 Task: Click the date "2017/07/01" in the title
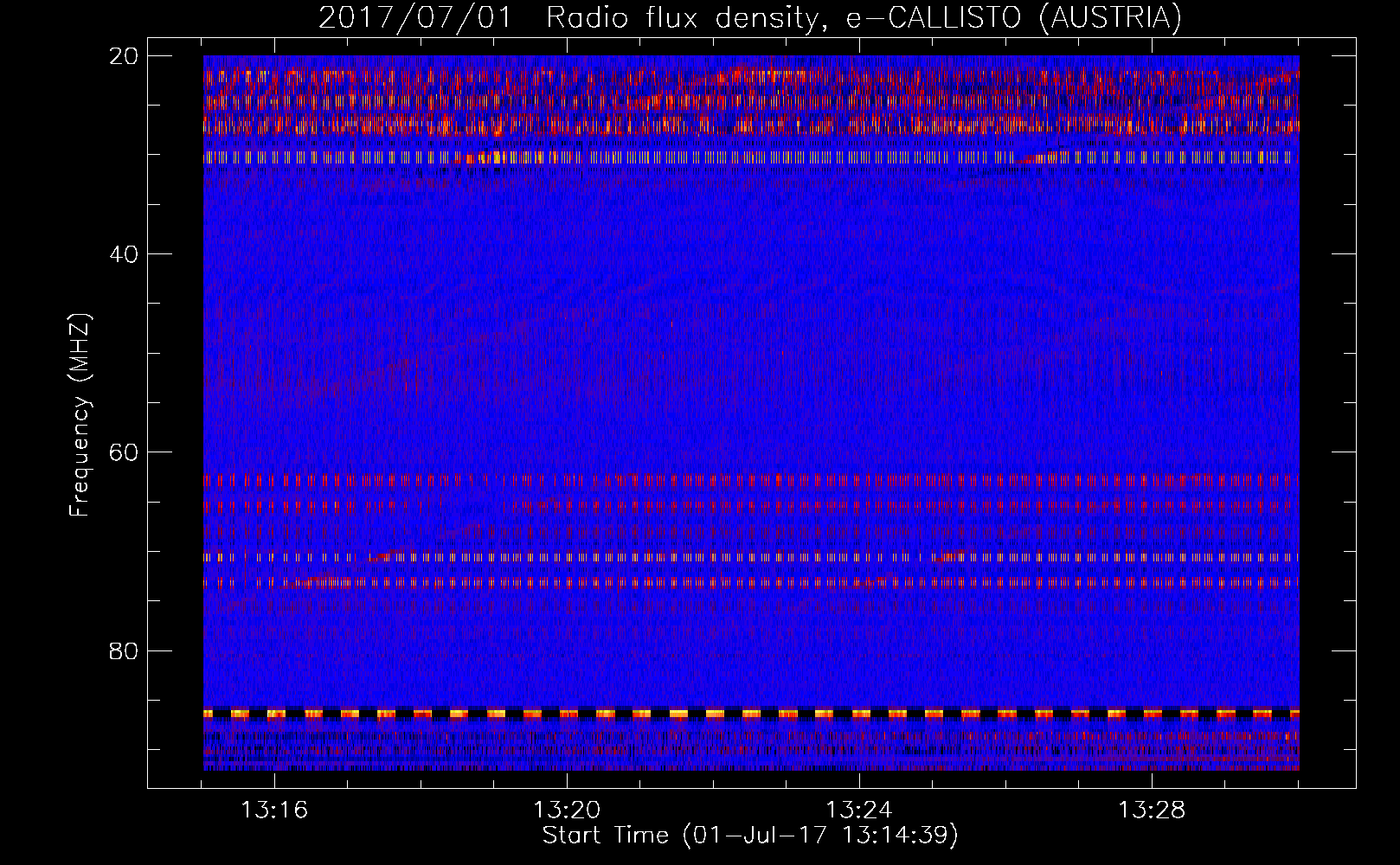click(416, 18)
